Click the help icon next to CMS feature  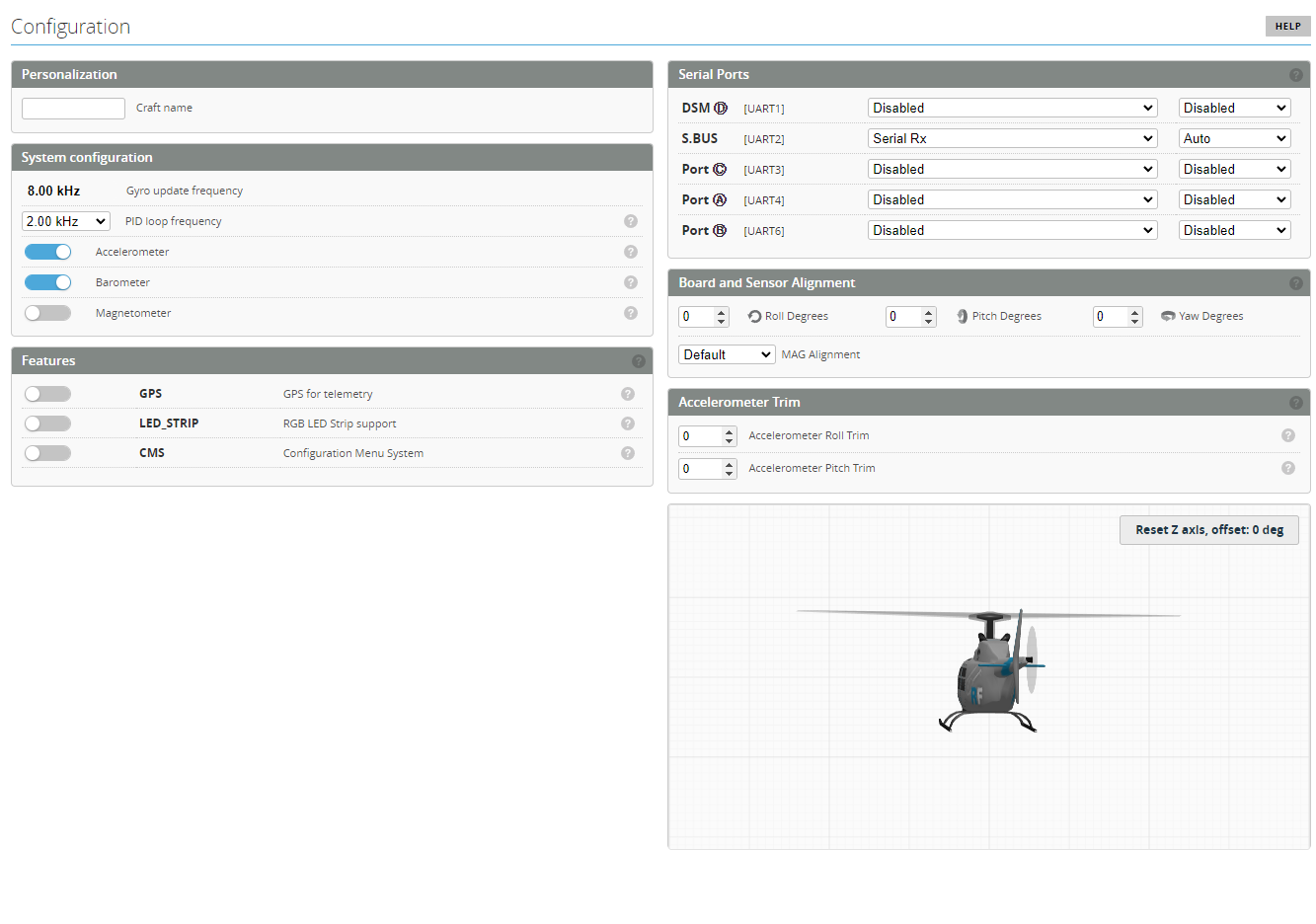(x=627, y=453)
